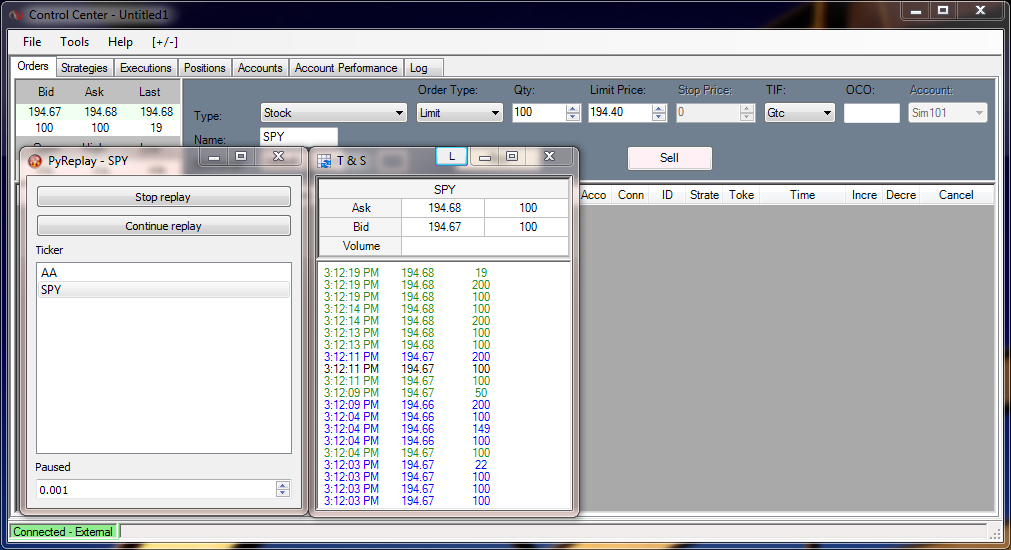This screenshot has height=550, width=1011.
Task: Click the Strate column header
Action: tap(704, 195)
